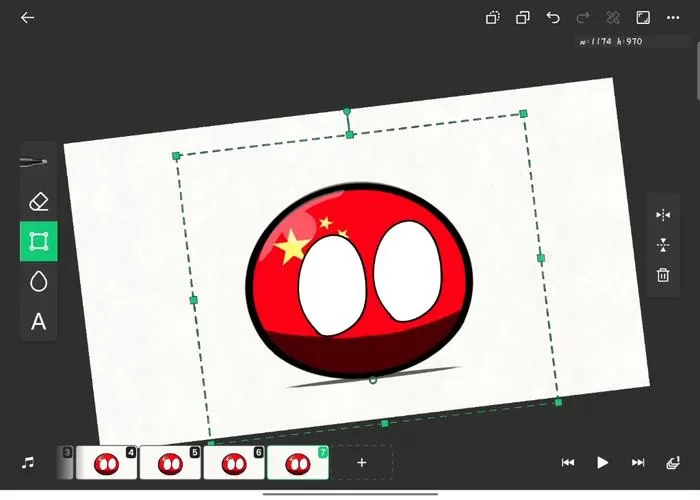
Task: Flip selection horizontally
Action: [x=663, y=215]
